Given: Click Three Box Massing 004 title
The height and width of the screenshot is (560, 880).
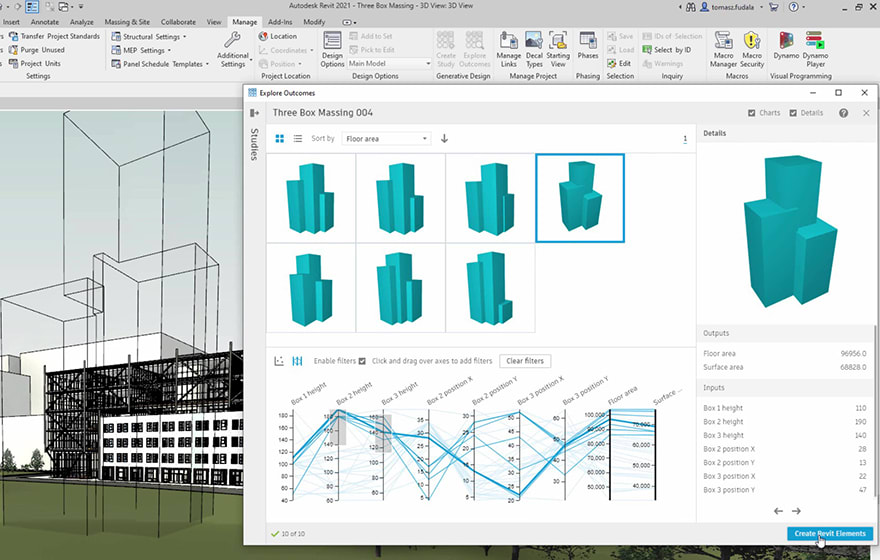Looking at the screenshot, I should coord(323,113).
